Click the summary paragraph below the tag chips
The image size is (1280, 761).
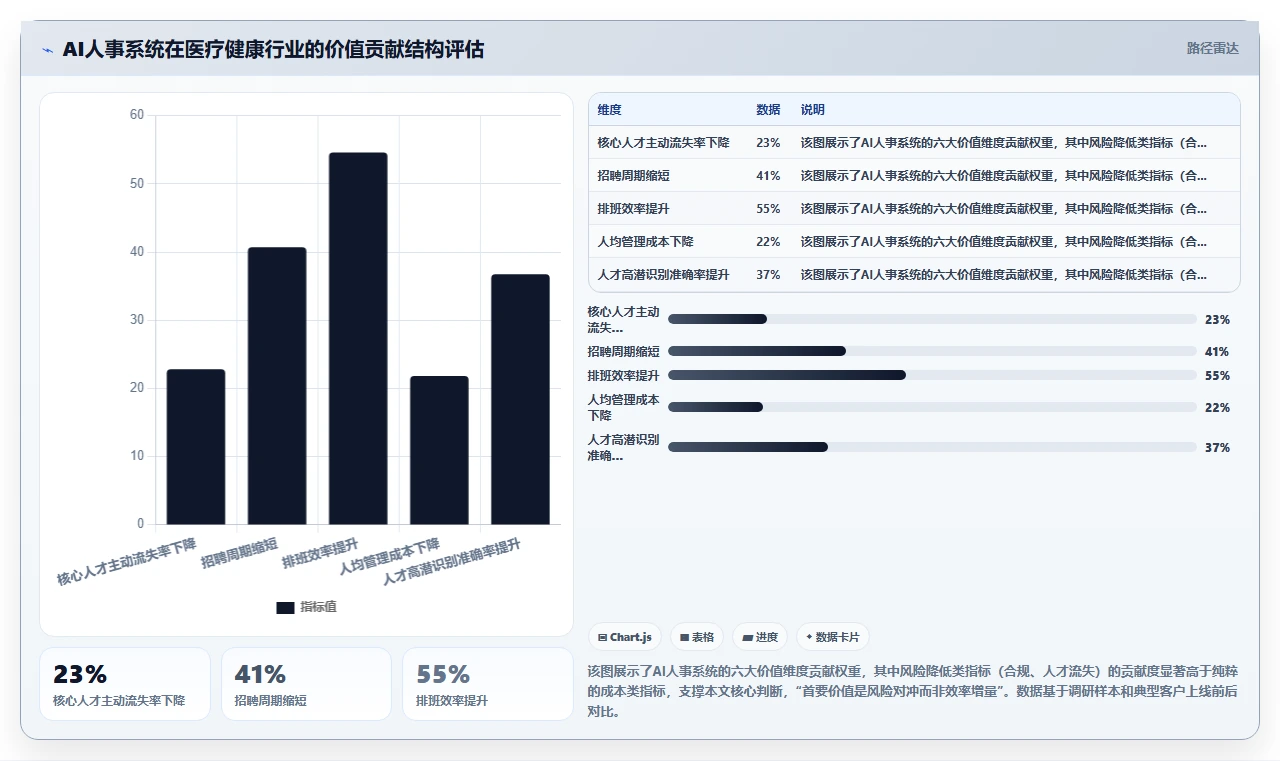tap(913, 691)
